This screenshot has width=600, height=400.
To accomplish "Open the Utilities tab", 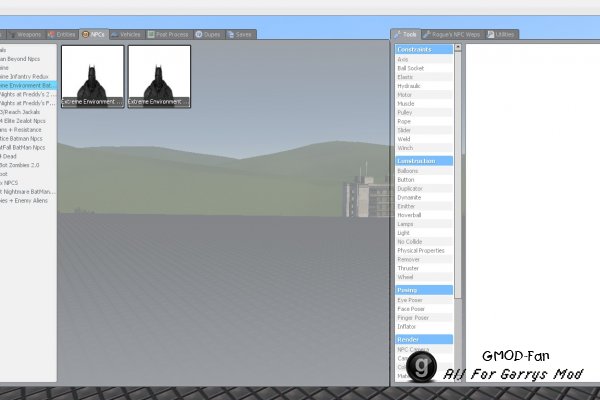I will [502, 34].
